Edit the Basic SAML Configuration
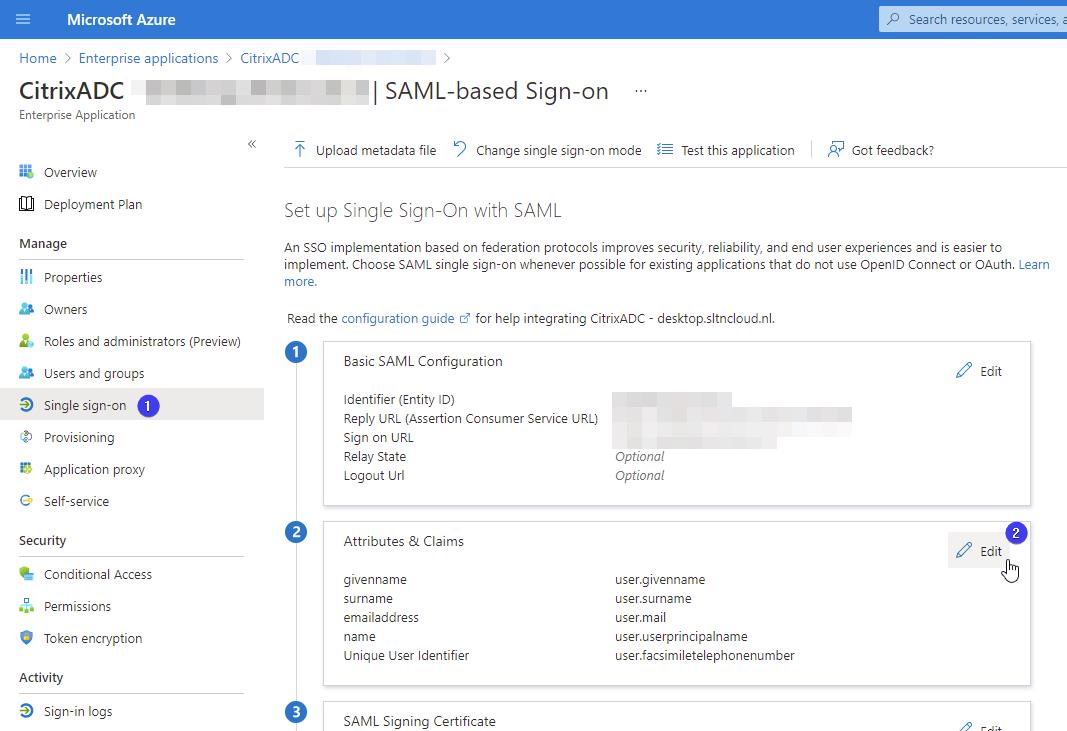This screenshot has width=1067, height=731. pos(979,371)
